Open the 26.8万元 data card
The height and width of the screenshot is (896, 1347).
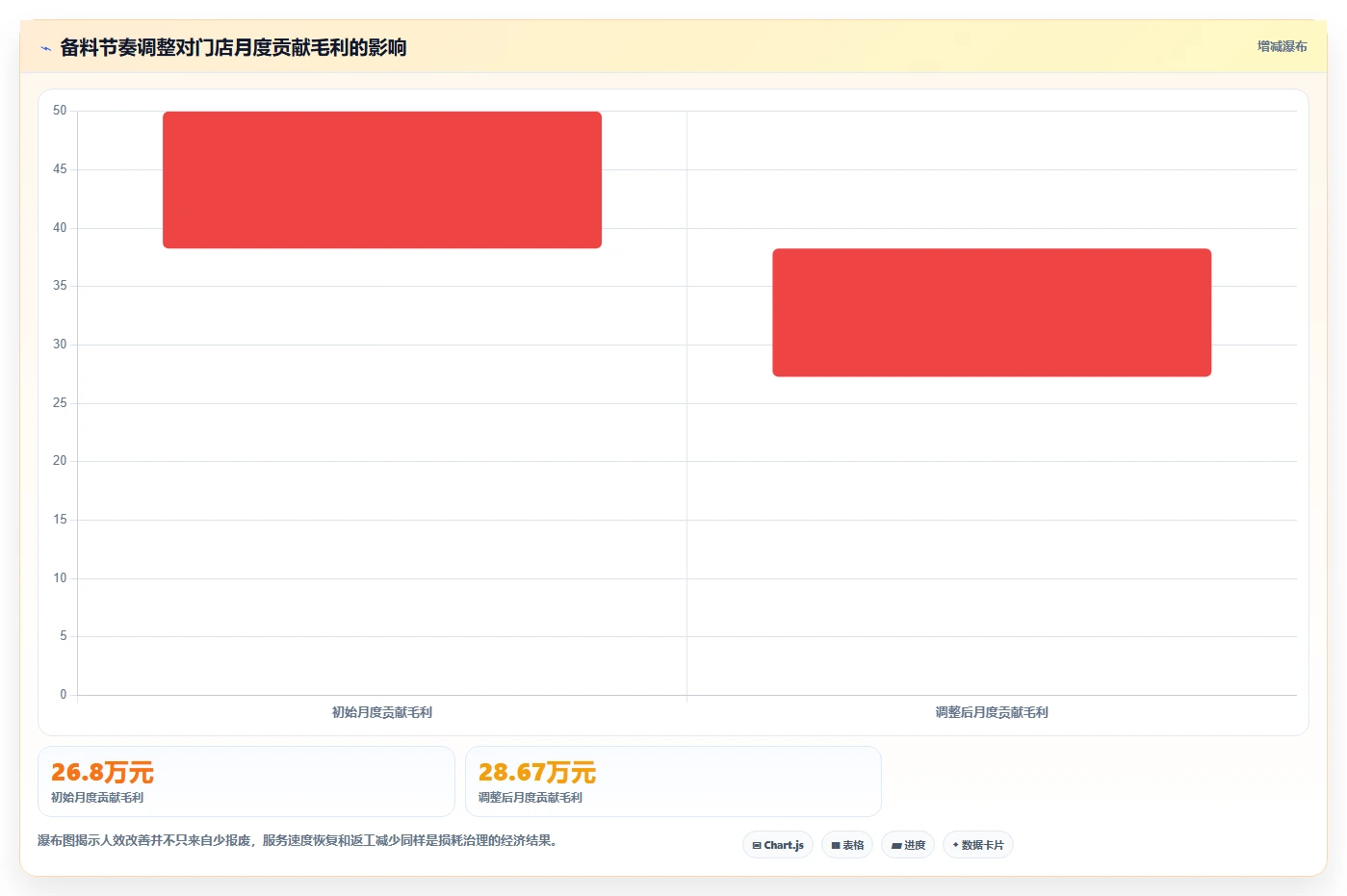(x=246, y=781)
